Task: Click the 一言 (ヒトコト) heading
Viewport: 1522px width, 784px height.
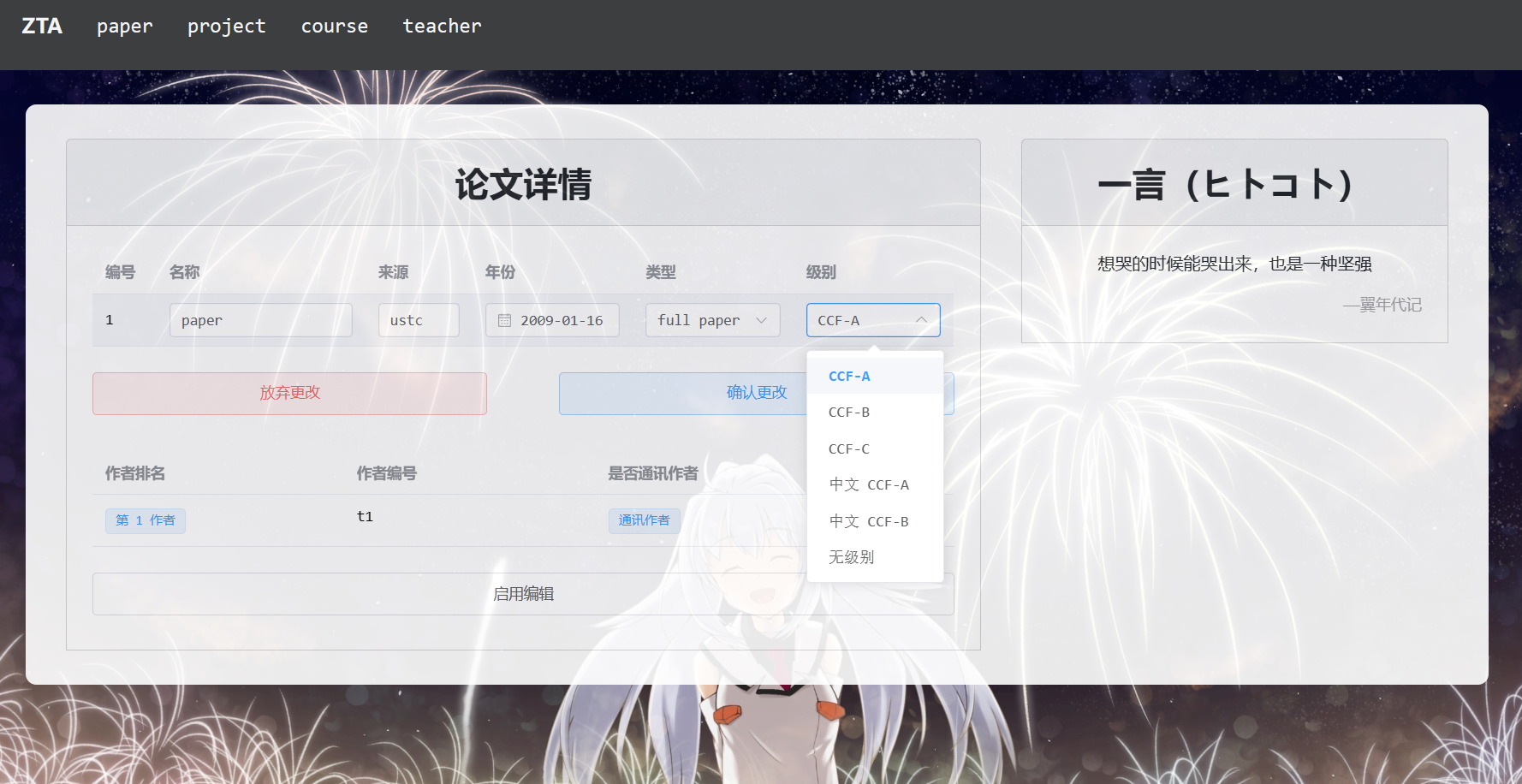Action: [1226, 184]
